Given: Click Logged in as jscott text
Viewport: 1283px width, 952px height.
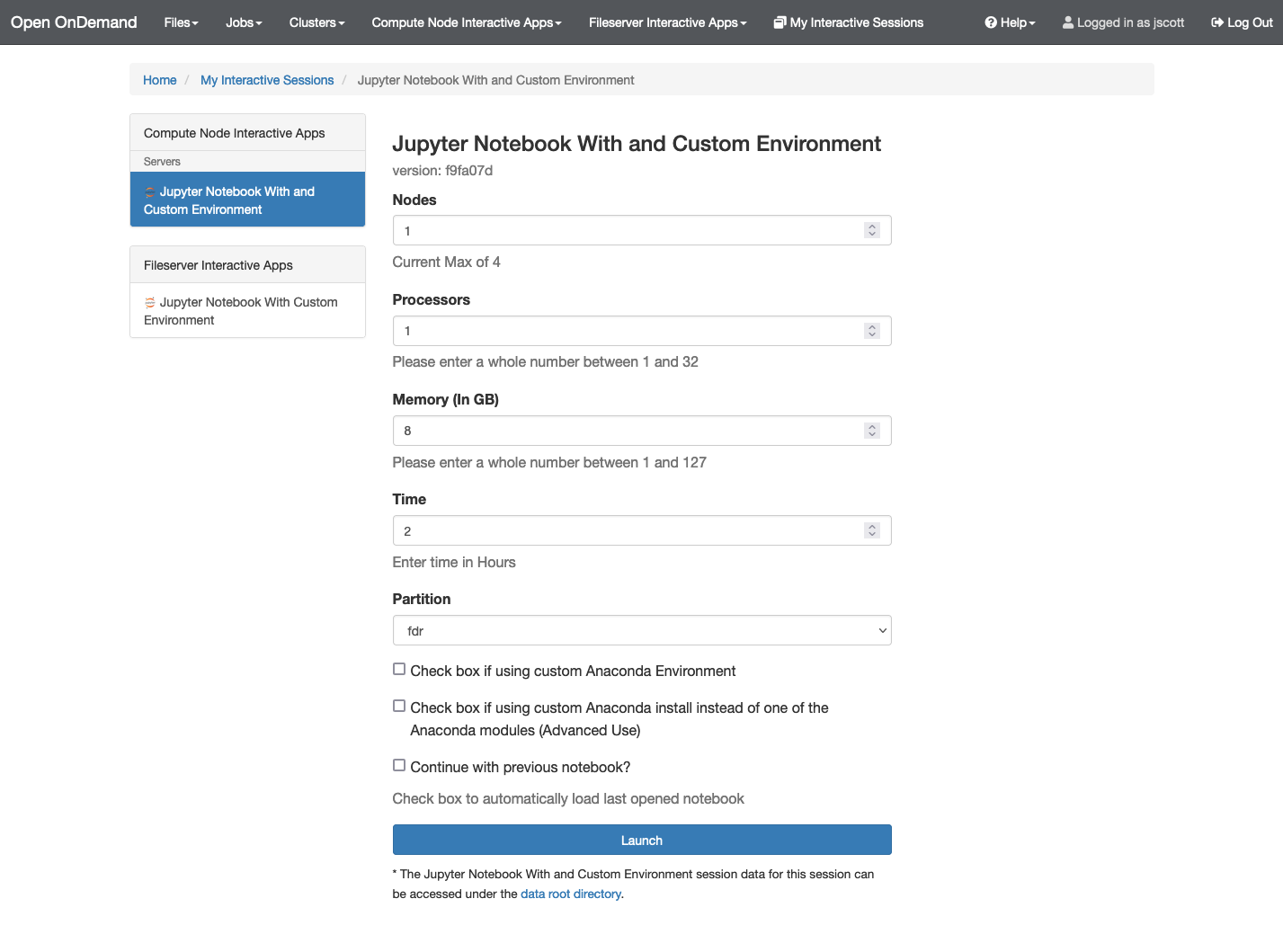Looking at the screenshot, I should [1130, 22].
